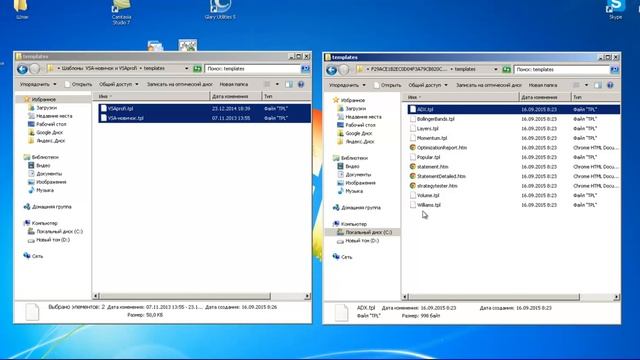Click change view icon in left window toolbar
Screen dimensions: 640x360
[x=267, y=84]
